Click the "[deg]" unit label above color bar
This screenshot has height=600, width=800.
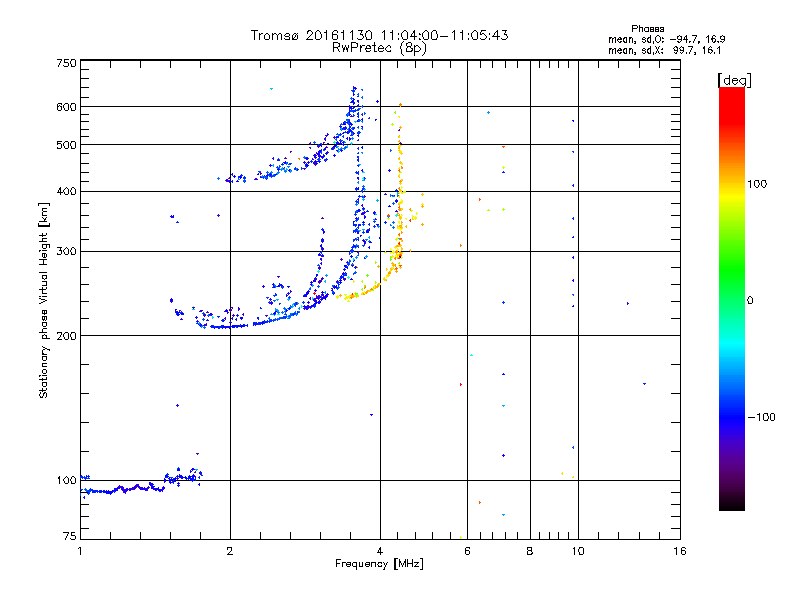click(734, 80)
